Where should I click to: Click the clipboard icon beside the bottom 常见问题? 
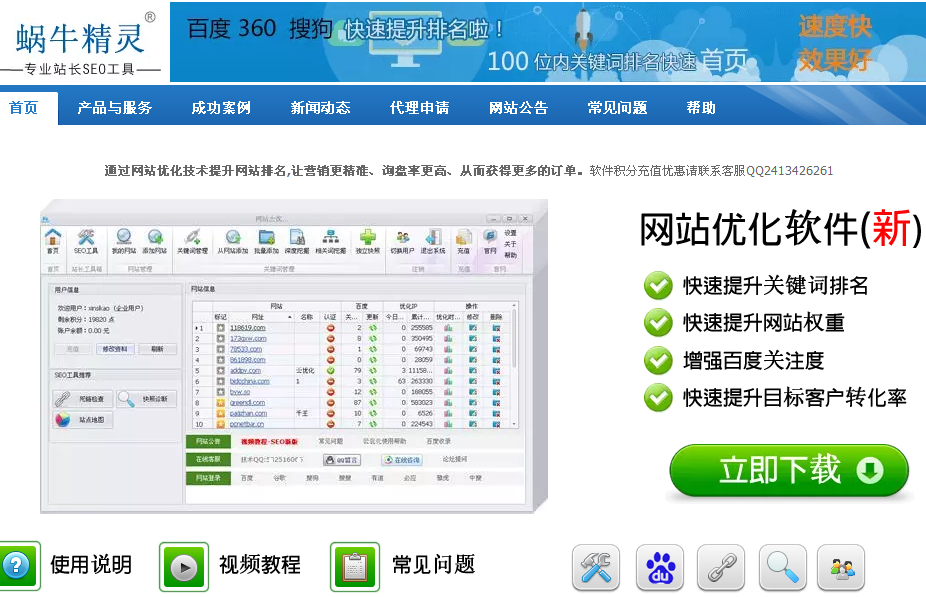[x=355, y=567]
